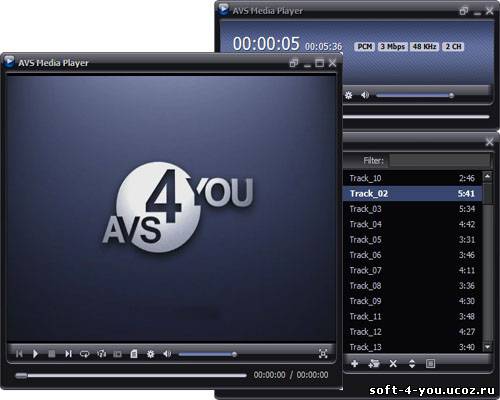Image resolution: width=500 pixels, height=400 pixels.
Task: Remove selected track with the X icon
Action: coord(393,364)
